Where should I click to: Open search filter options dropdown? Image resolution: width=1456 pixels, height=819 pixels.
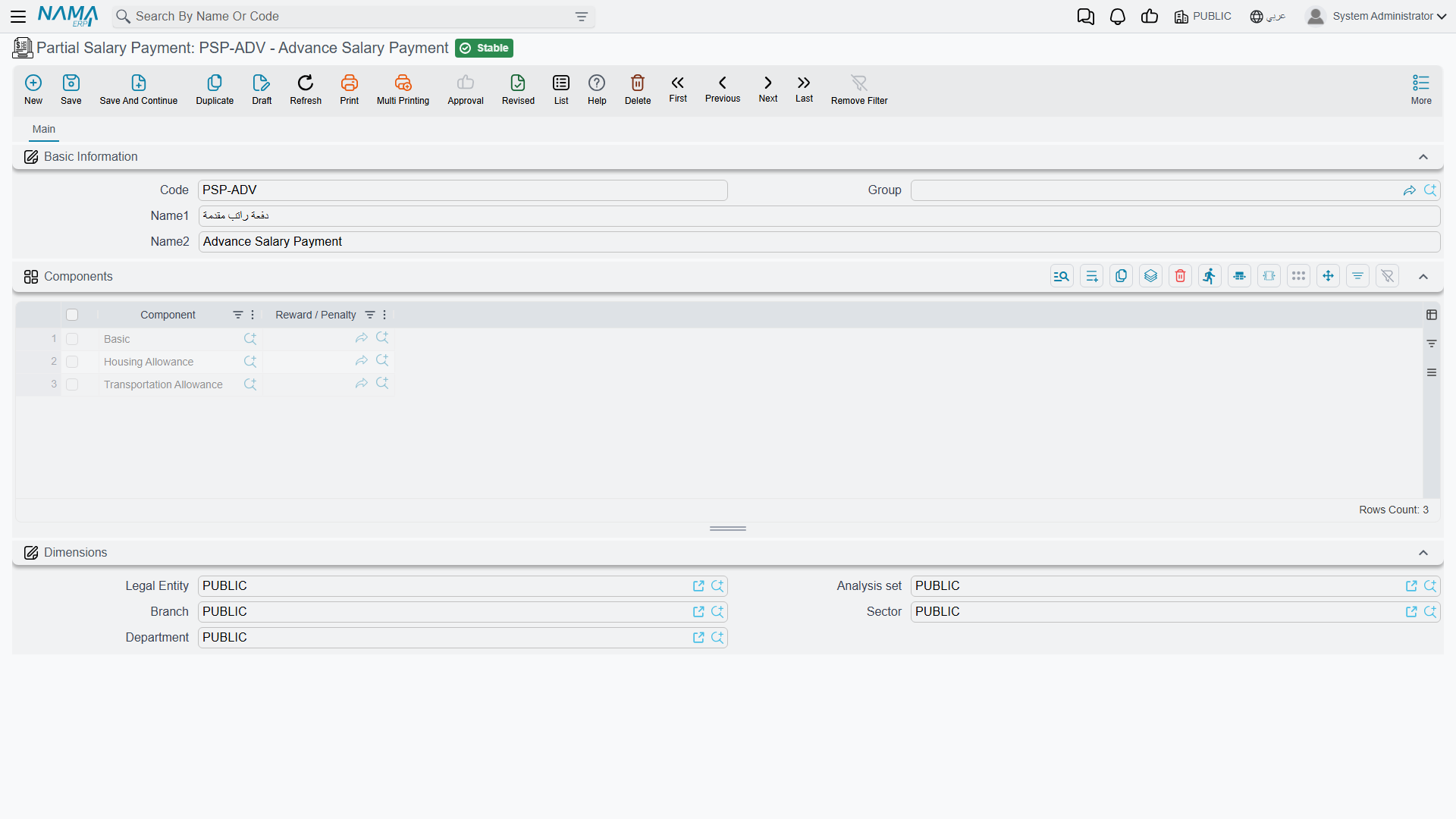click(582, 17)
